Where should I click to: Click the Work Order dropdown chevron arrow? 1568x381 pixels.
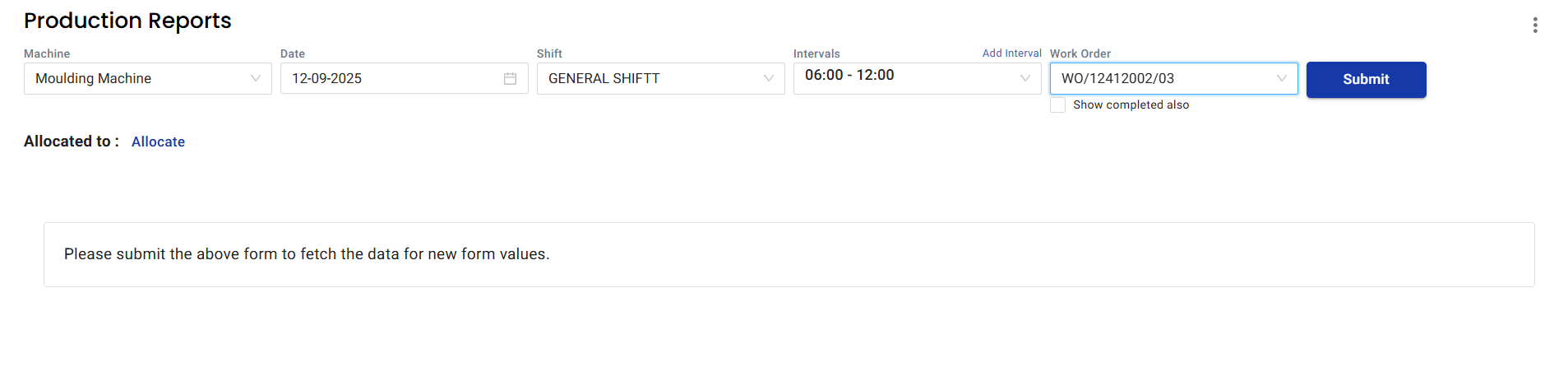click(1281, 78)
